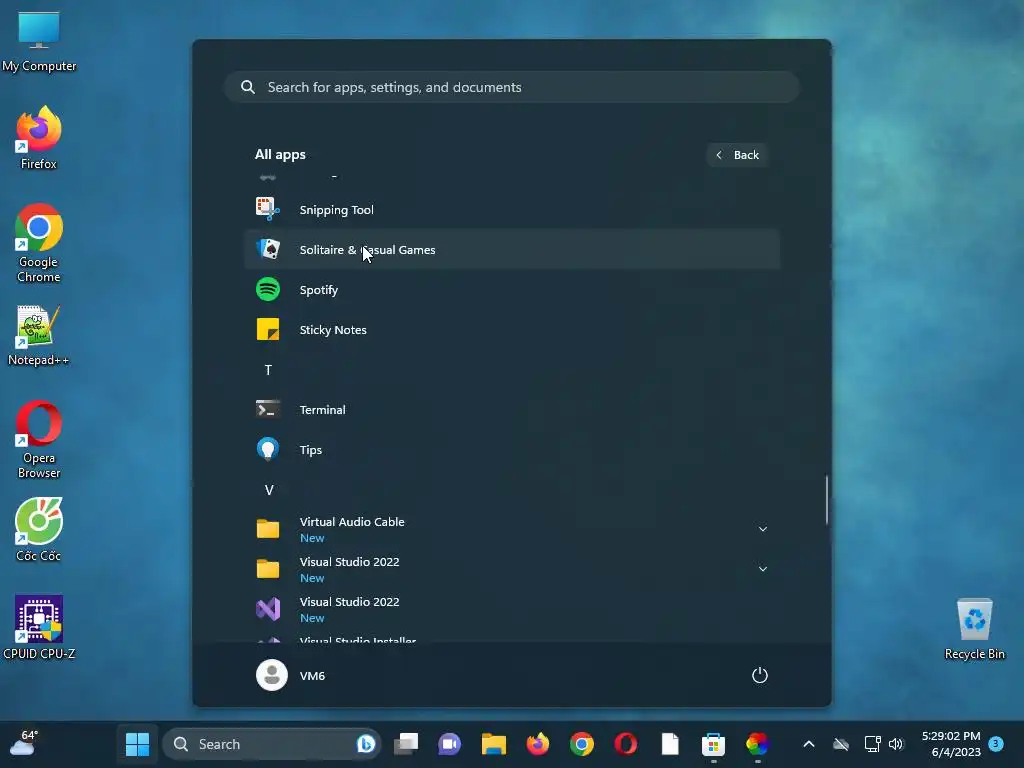Open the colorful ball app in taskbar

pos(758,744)
